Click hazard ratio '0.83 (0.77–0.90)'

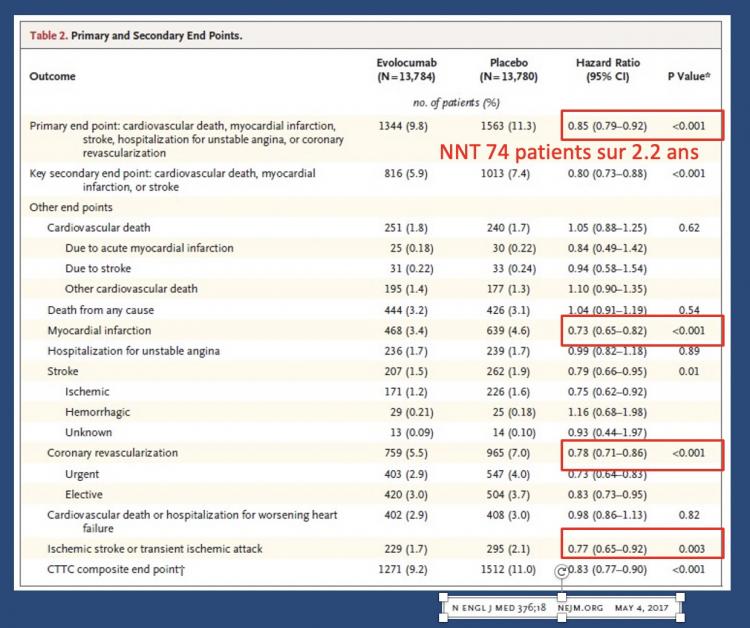click(x=607, y=570)
